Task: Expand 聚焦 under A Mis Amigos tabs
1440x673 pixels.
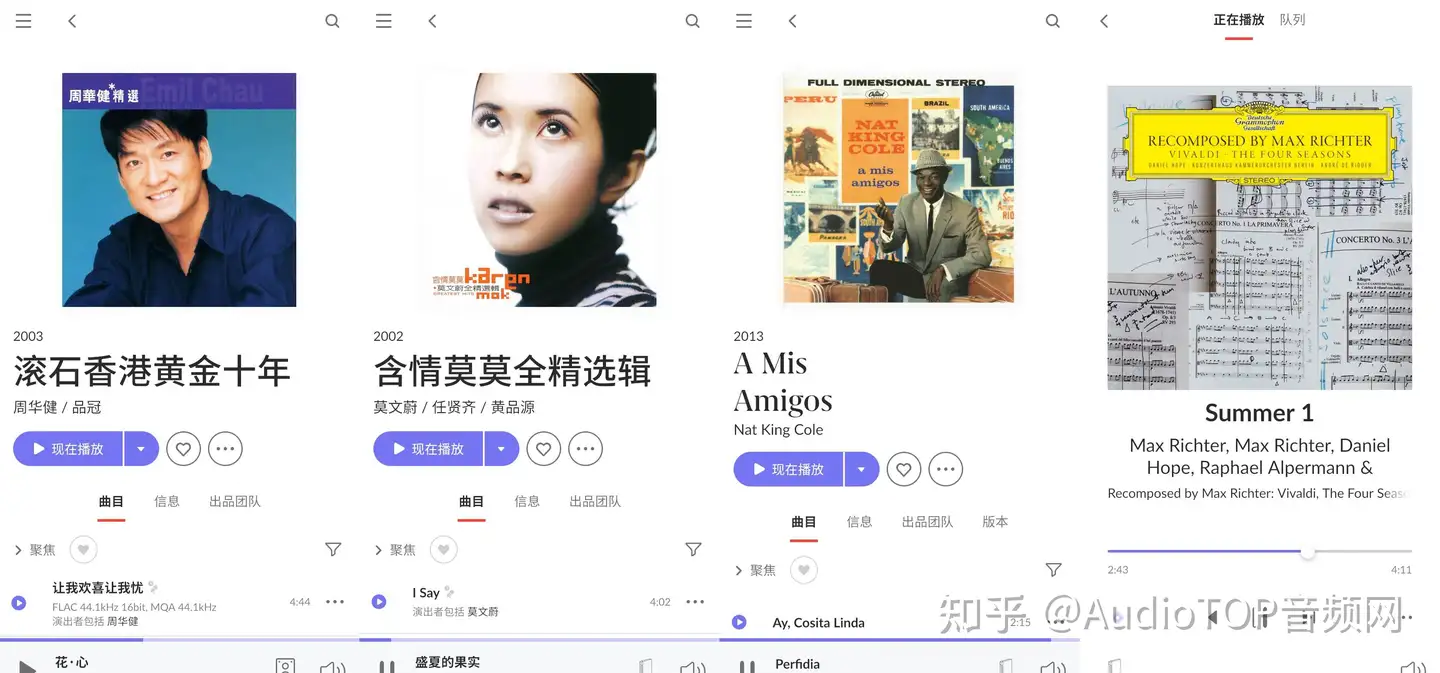Action: pos(755,570)
